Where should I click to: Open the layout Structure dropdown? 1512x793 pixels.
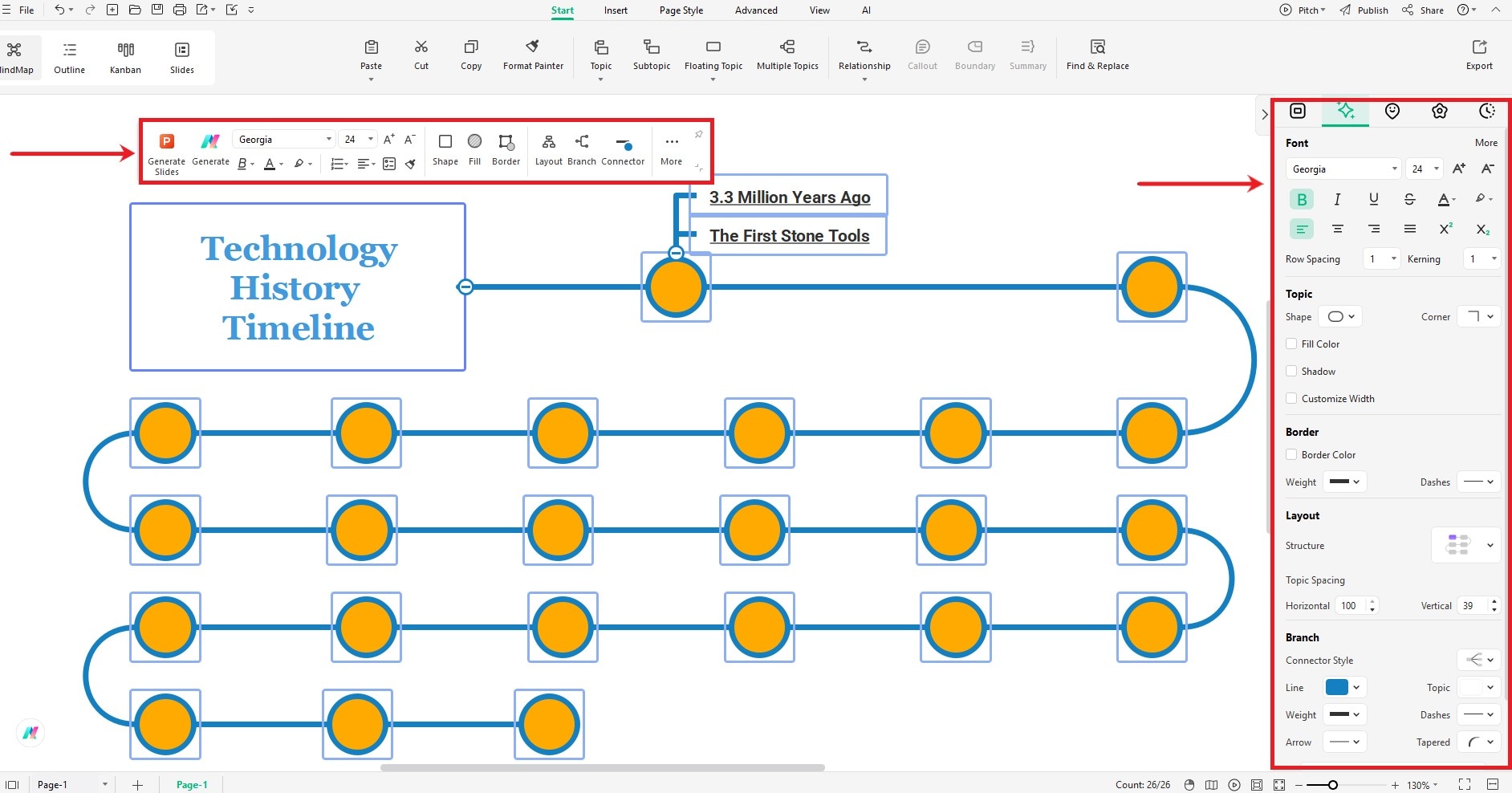pos(1466,545)
